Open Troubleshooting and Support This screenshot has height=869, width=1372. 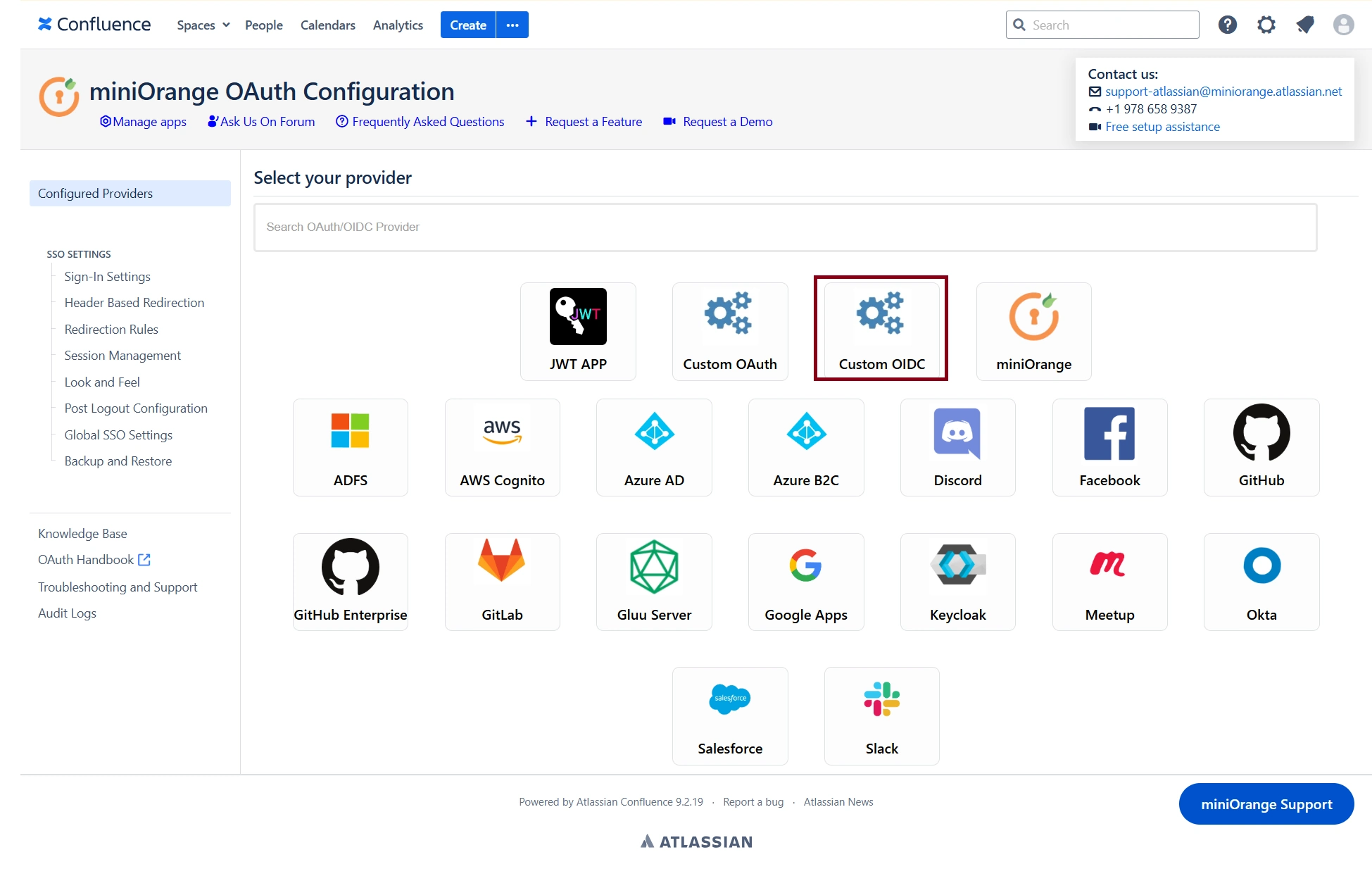pos(118,587)
